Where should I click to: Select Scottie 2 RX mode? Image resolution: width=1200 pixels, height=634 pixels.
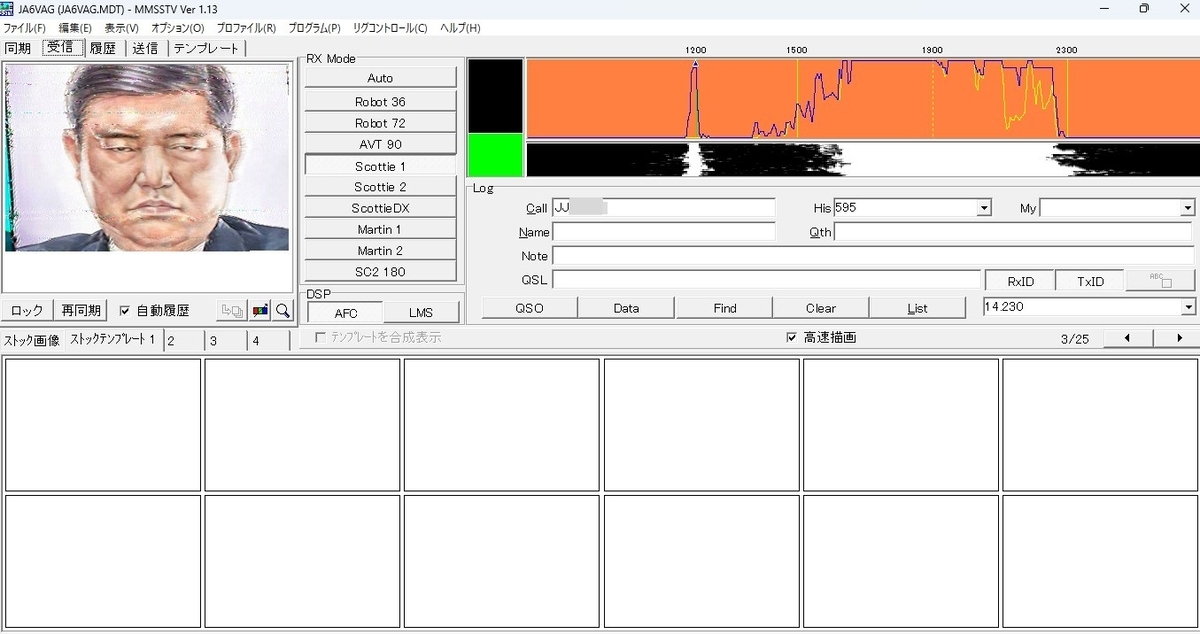coord(380,187)
